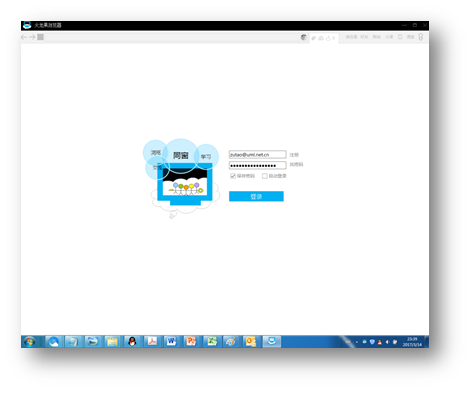Open the PDF reader taskbar icon
473x398 pixels.
[x=152, y=342]
